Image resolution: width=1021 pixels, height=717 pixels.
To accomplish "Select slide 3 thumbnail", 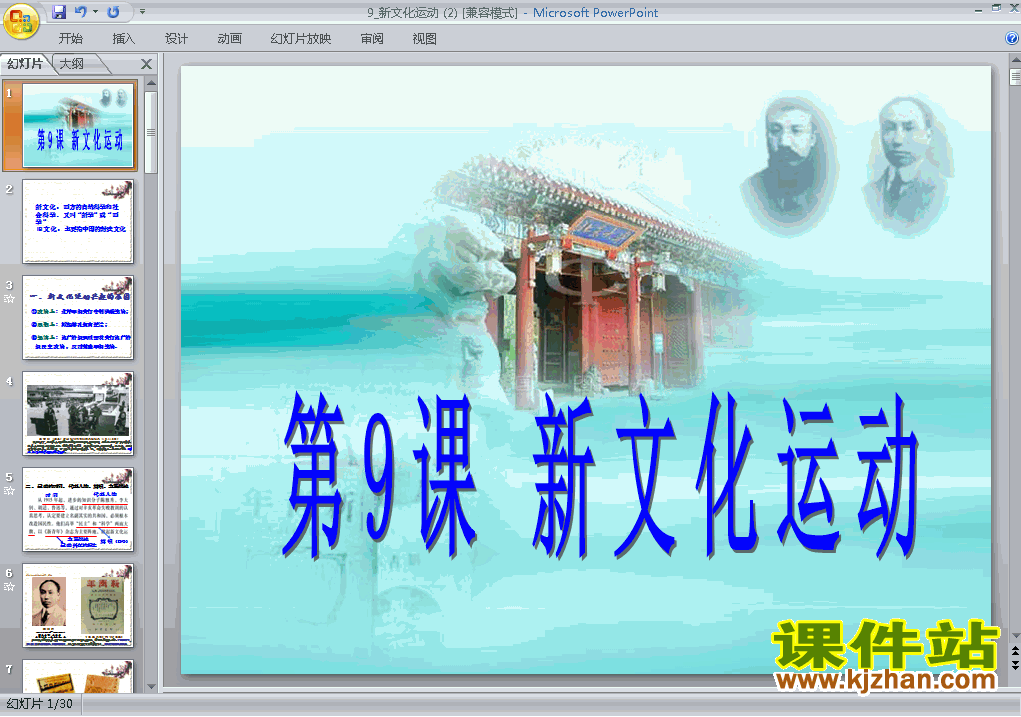I will 78,317.
